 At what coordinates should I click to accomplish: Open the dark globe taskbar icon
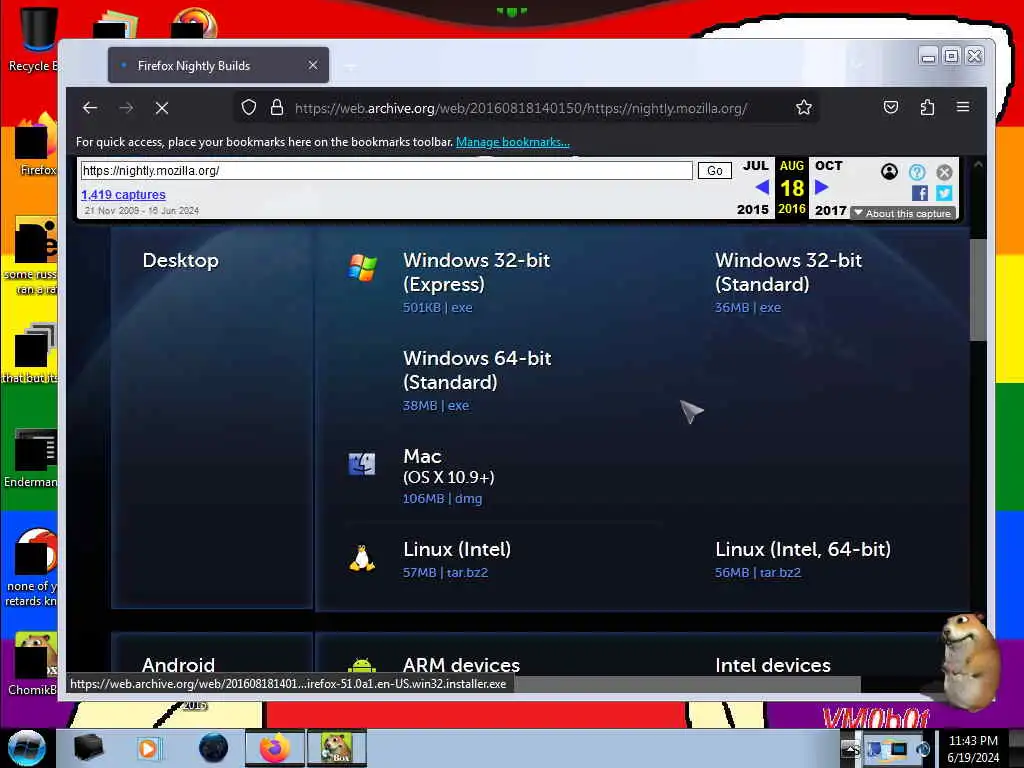pyautogui.click(x=214, y=748)
